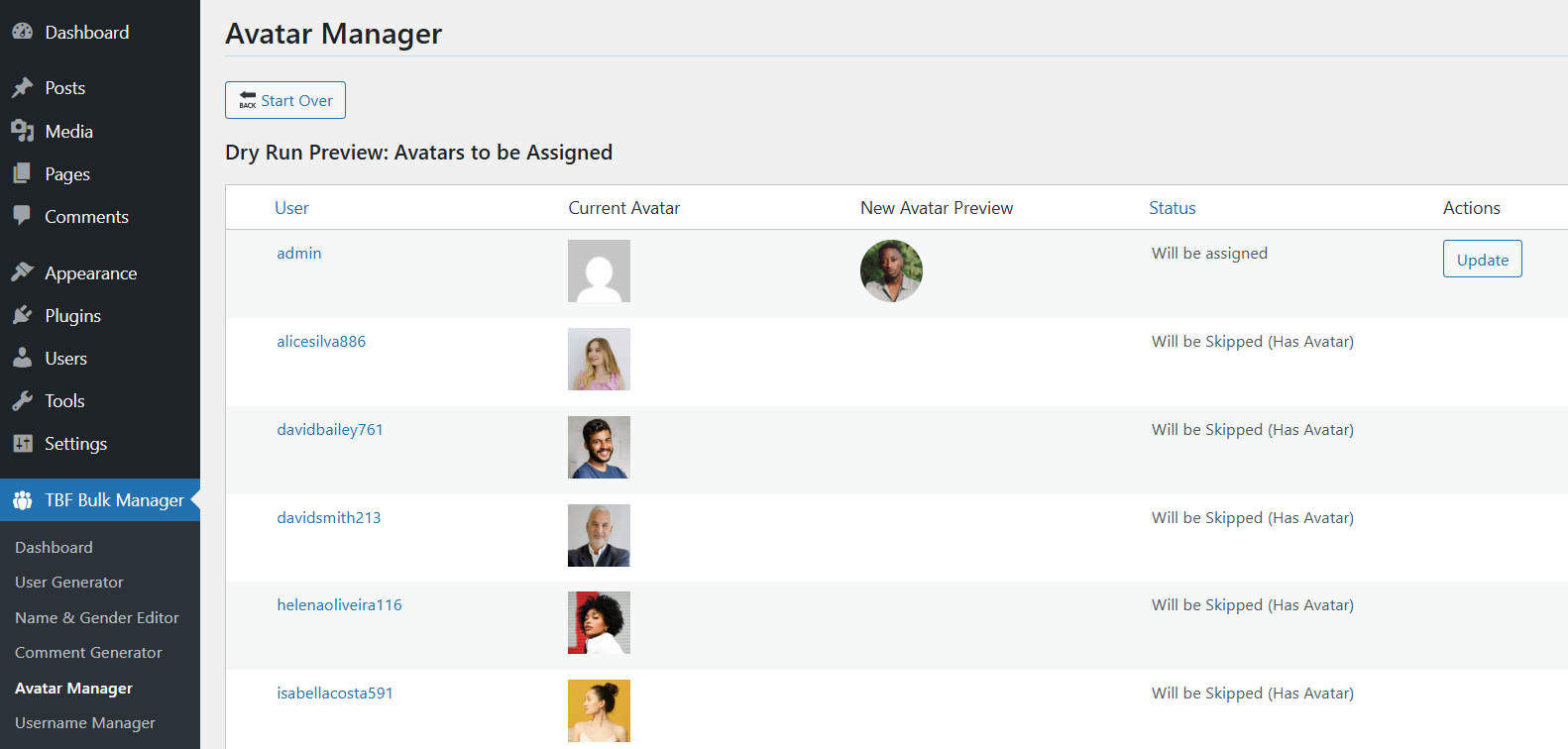The image size is (1568, 749).
Task: Click the Settings icon in sidebar
Action: pos(22,444)
